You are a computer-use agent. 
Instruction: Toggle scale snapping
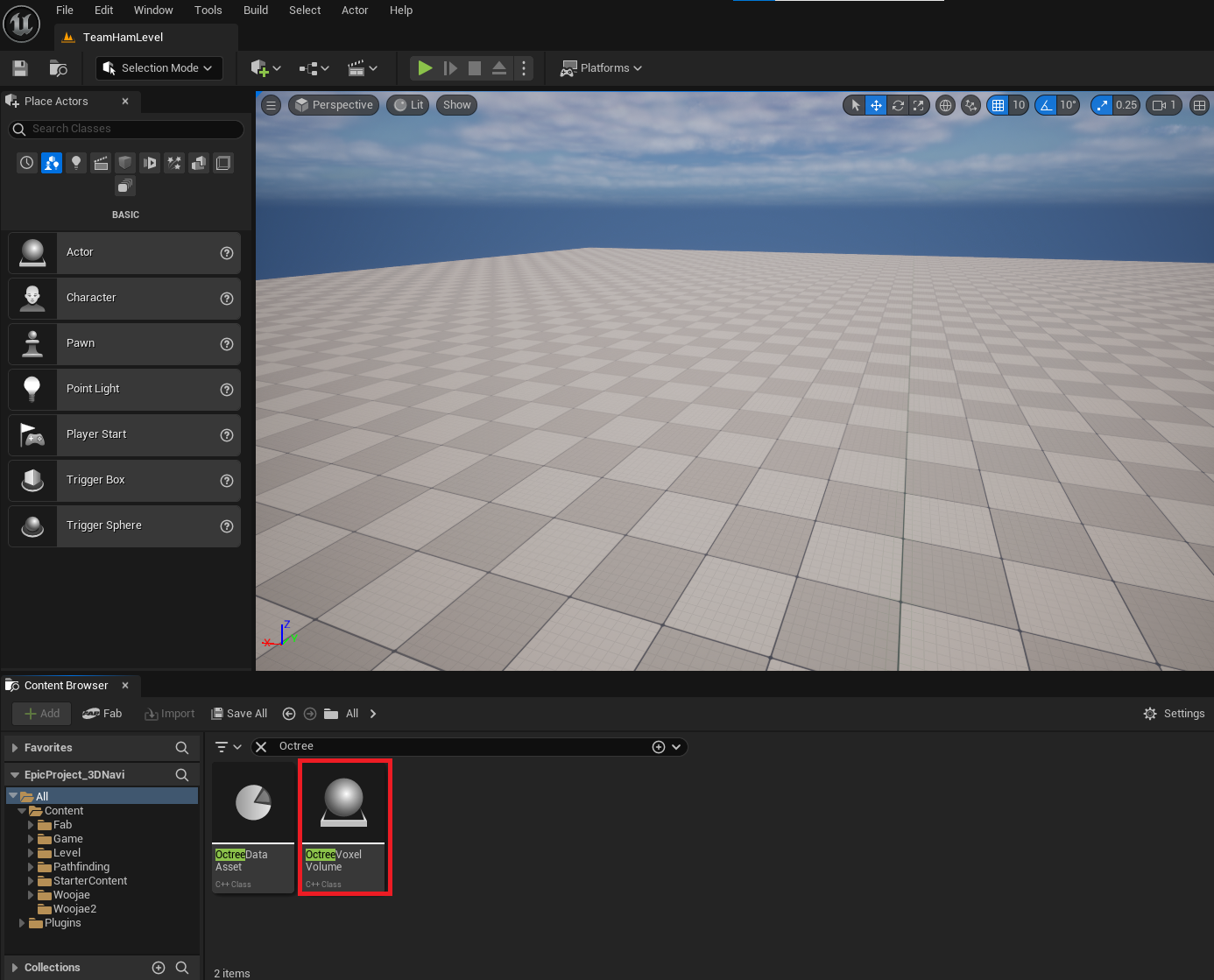1101,105
